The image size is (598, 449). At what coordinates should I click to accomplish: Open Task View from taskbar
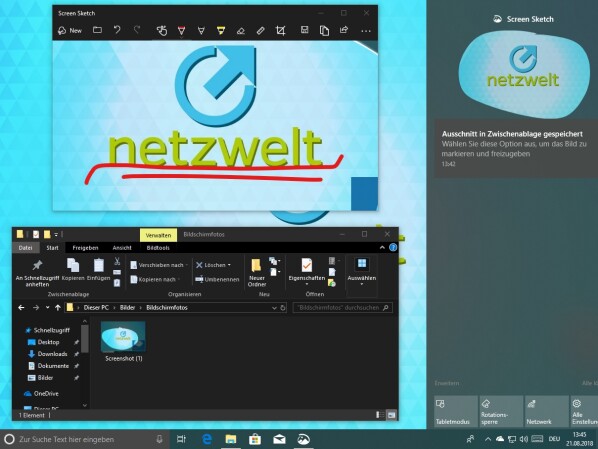click(x=182, y=439)
